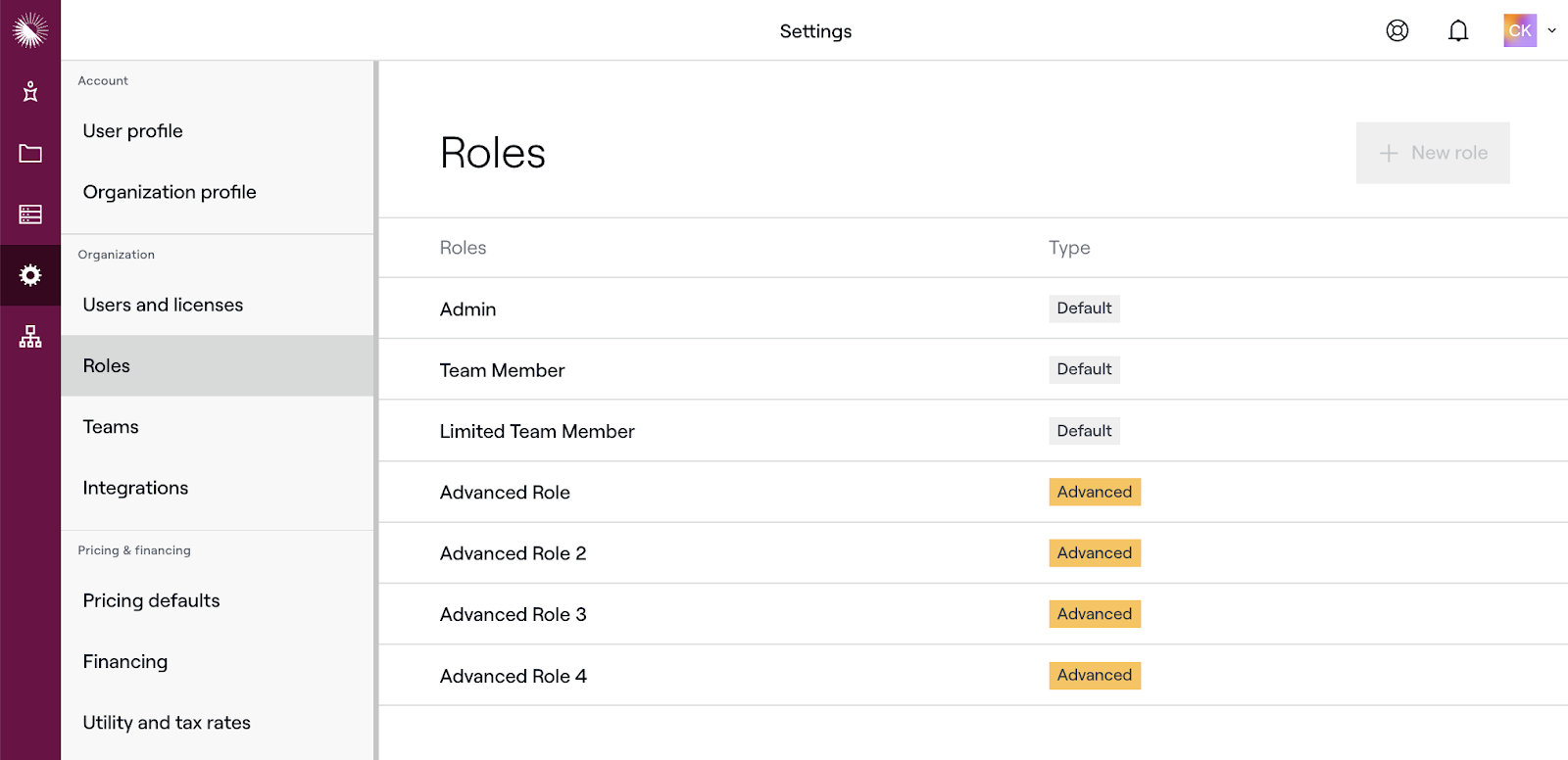Open the organization hierarchy icon

(x=30, y=337)
